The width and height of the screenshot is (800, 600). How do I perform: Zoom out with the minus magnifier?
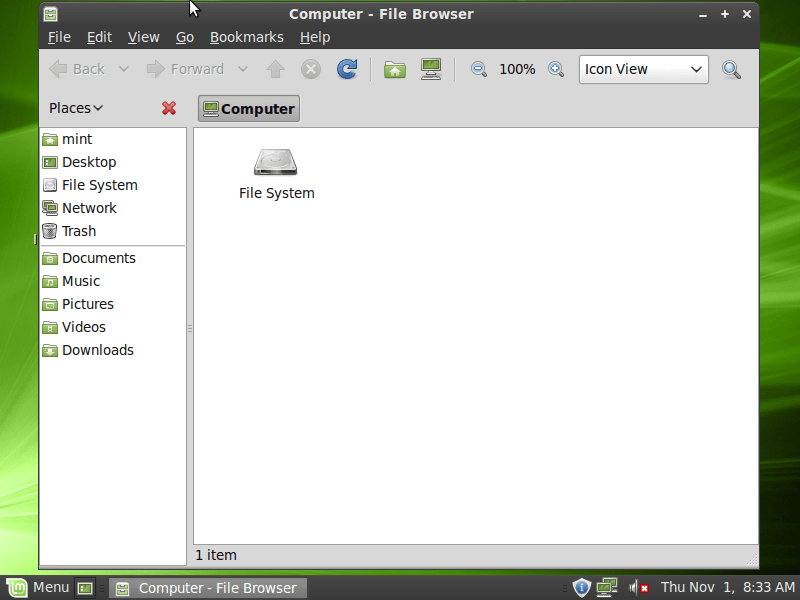(x=479, y=69)
